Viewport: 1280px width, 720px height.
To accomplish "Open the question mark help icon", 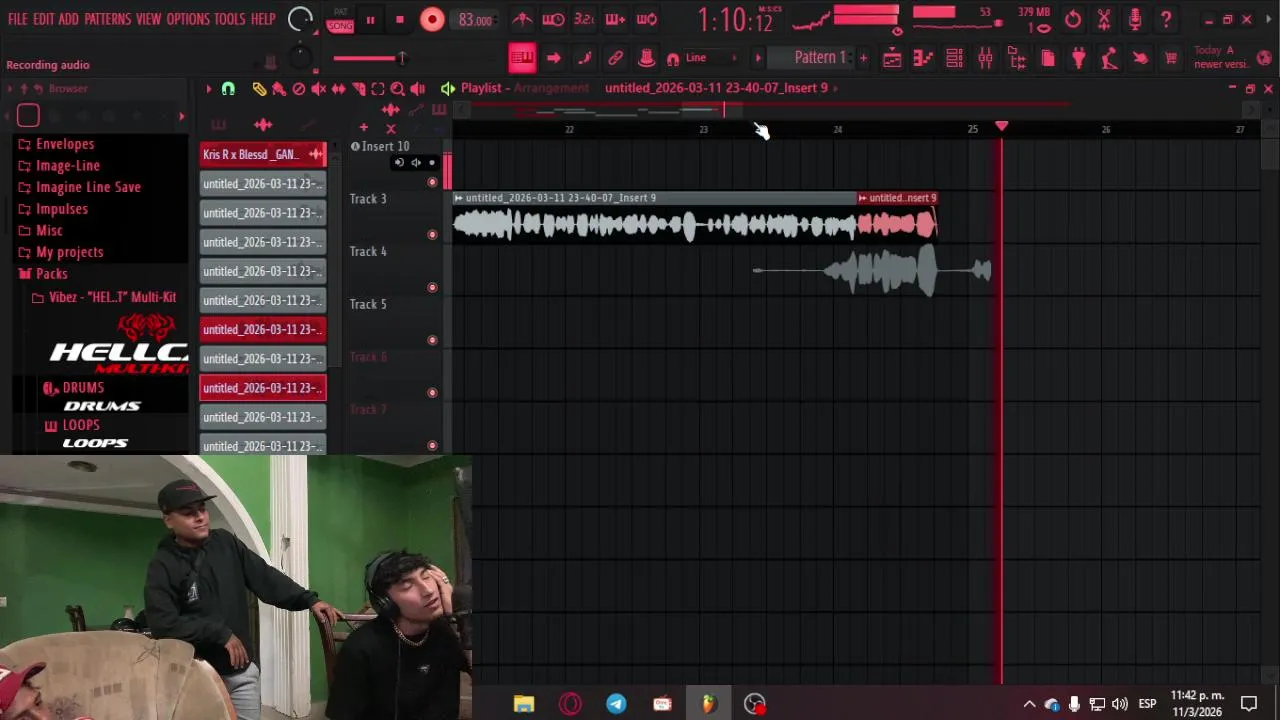I will point(1166,19).
